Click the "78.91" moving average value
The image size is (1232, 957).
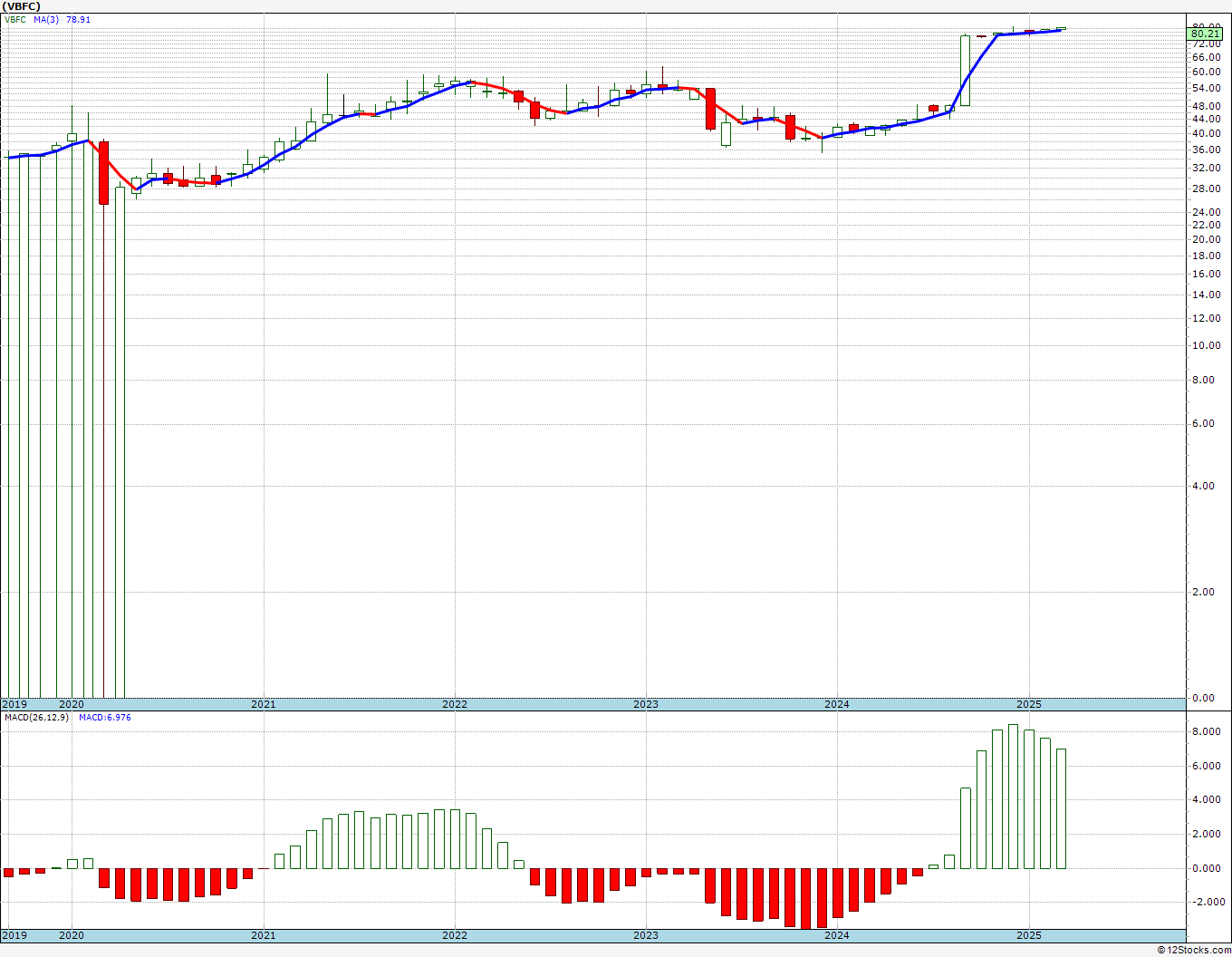click(78, 20)
